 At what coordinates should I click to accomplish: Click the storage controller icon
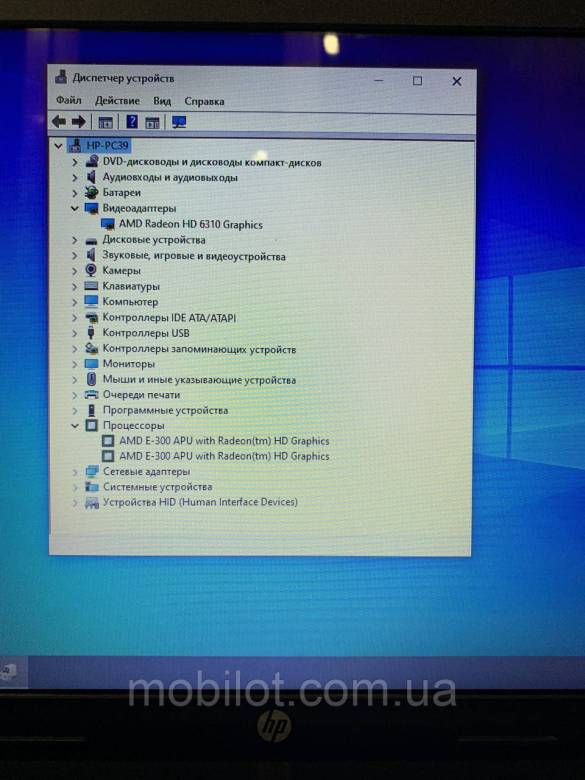tap(91, 348)
